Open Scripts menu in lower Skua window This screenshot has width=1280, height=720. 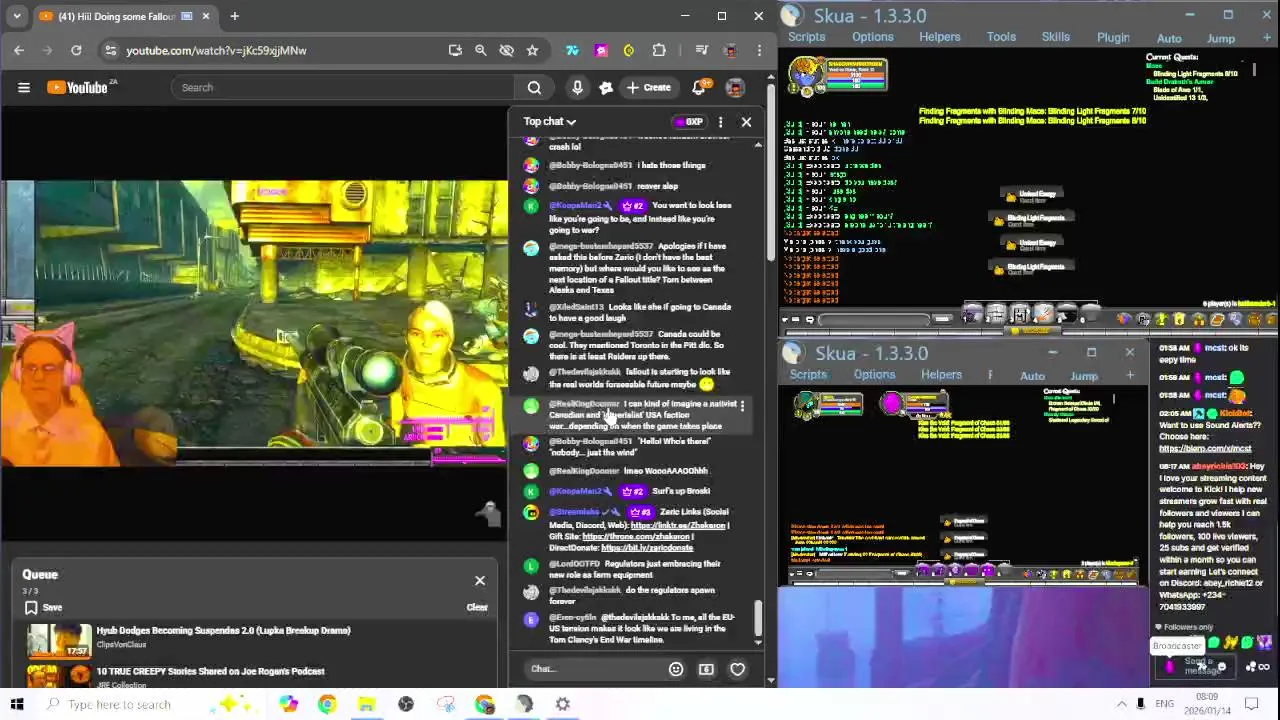(808, 375)
